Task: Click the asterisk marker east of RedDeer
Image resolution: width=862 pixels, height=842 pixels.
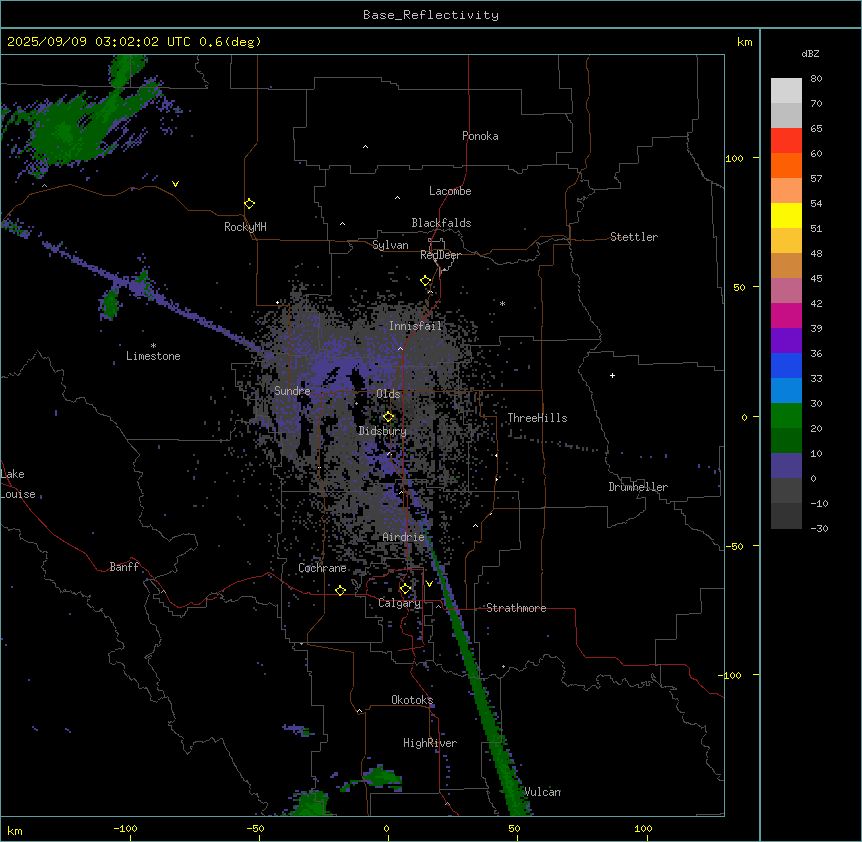Action: click(x=502, y=303)
